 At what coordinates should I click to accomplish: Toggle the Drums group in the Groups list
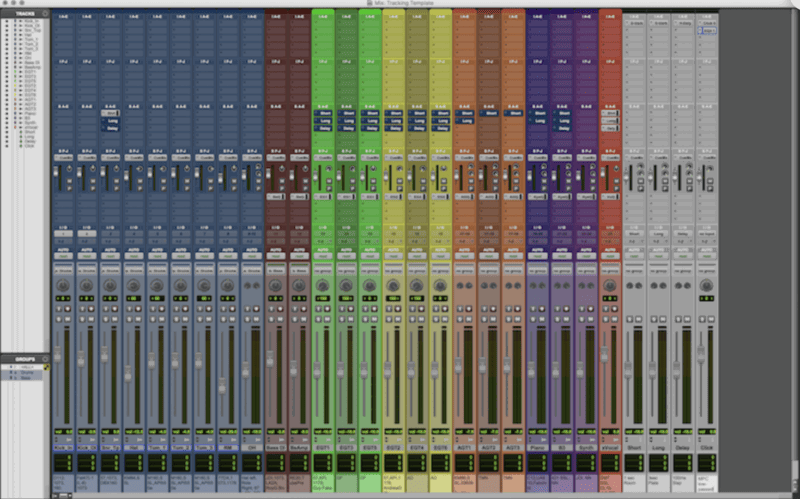(28, 372)
